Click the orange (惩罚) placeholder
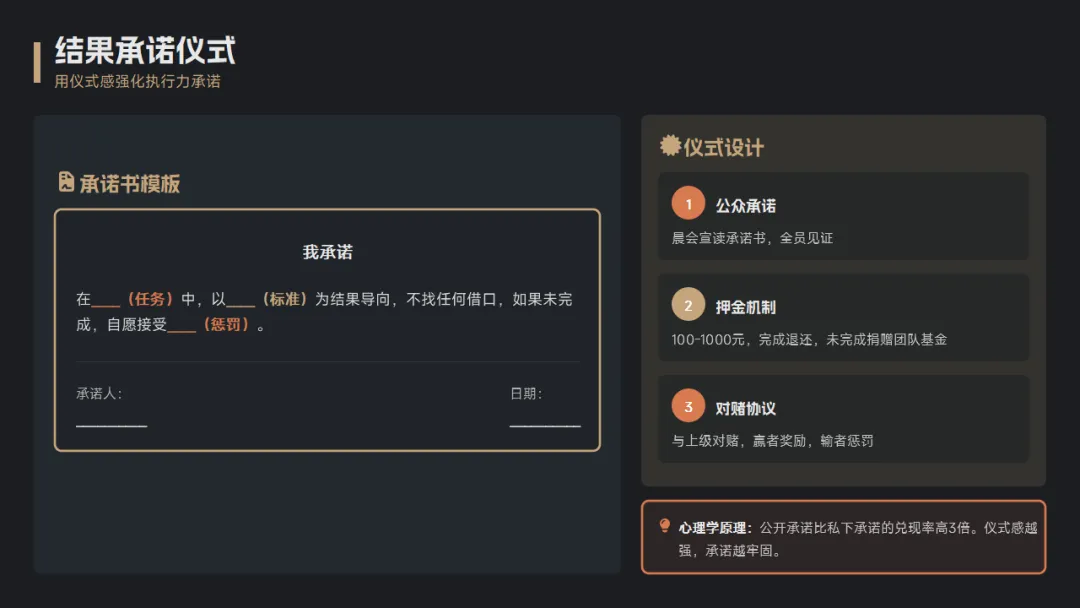Viewport: 1080px width, 608px height. tap(224, 325)
